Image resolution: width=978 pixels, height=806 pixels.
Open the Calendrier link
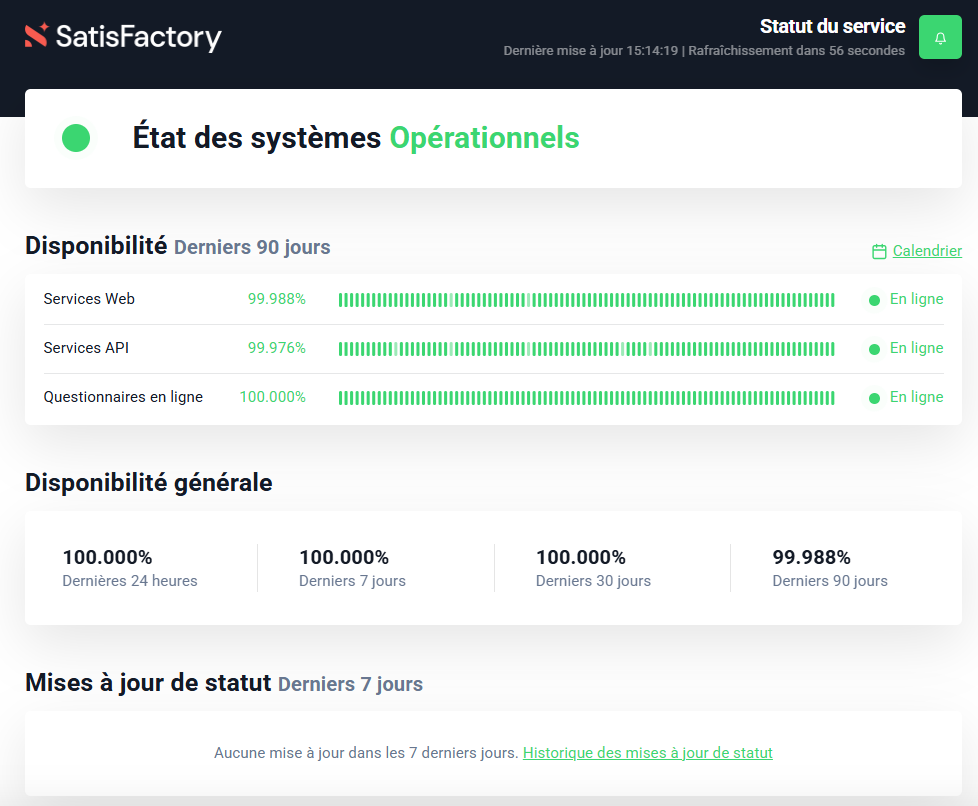tap(927, 251)
